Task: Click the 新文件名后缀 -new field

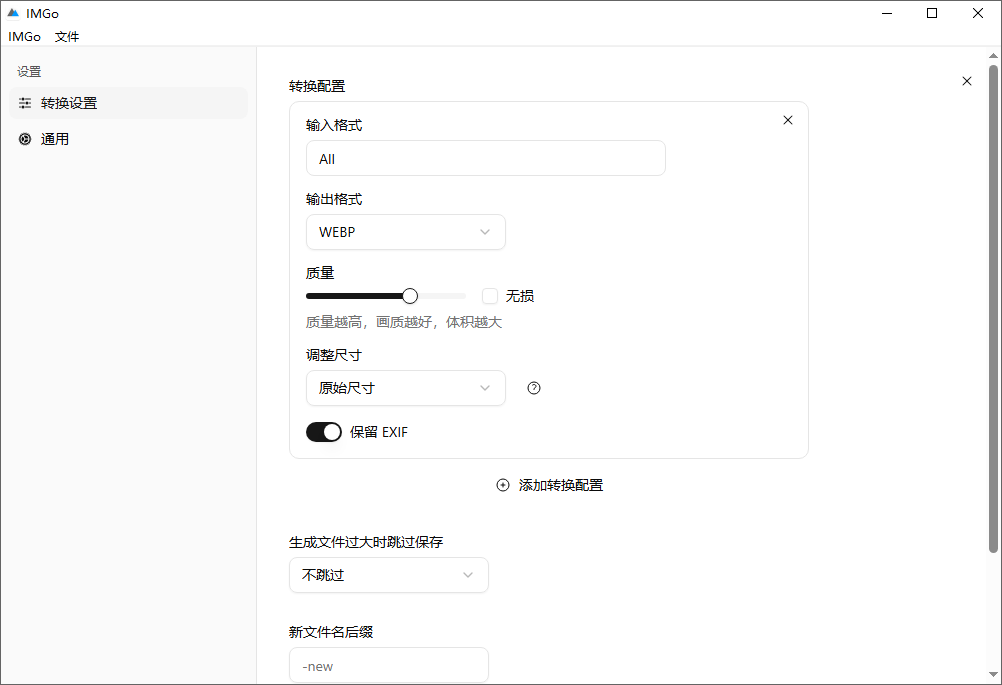Action: coord(389,666)
